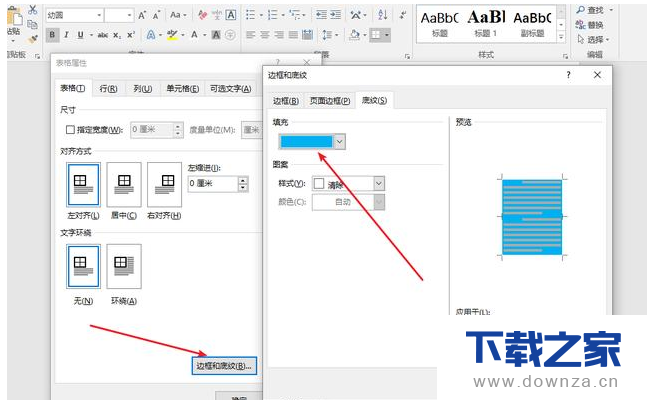Open the 样式 pattern style dropdown
Screen dimensions: 647x400
379,184
